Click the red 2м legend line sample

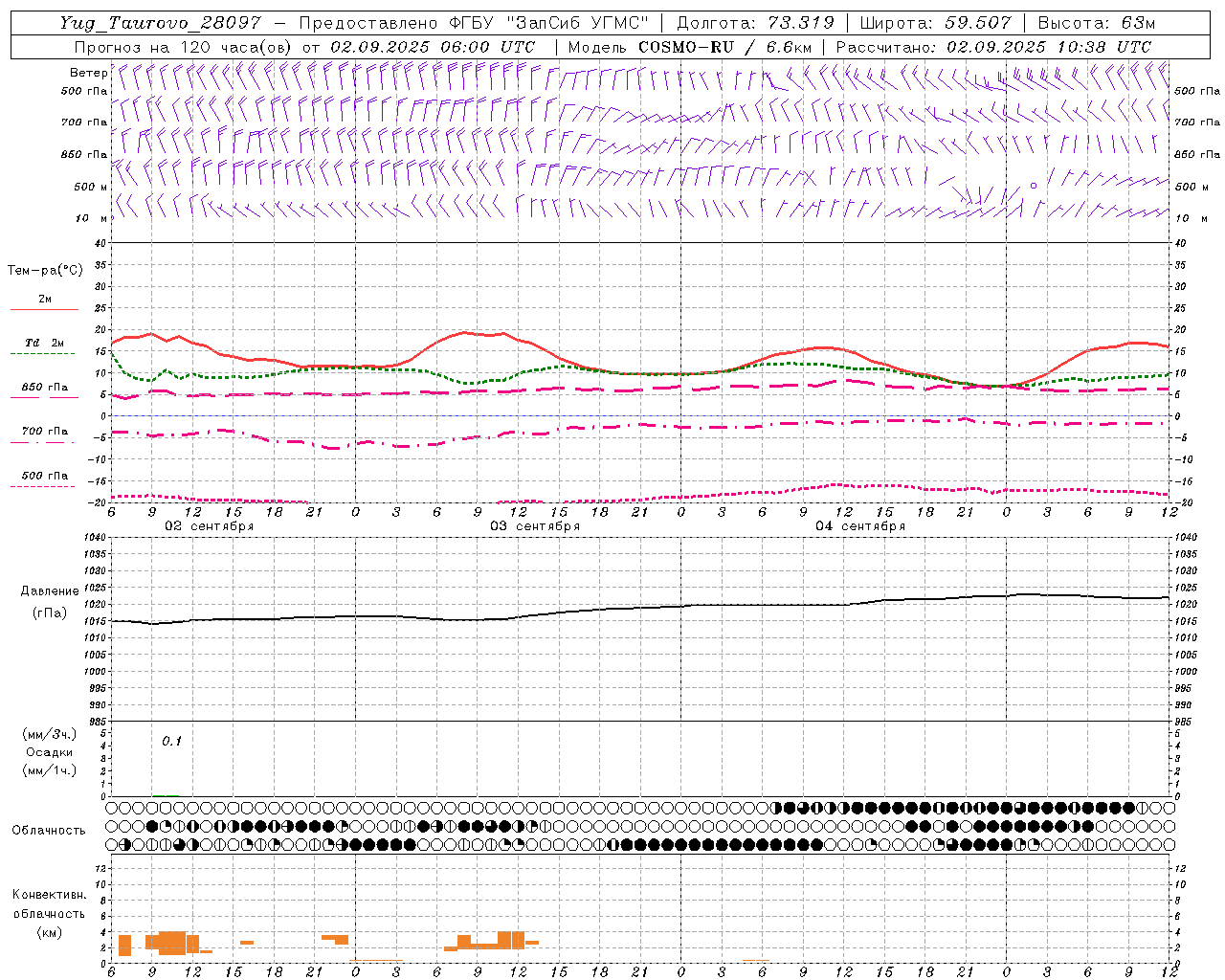point(44,310)
